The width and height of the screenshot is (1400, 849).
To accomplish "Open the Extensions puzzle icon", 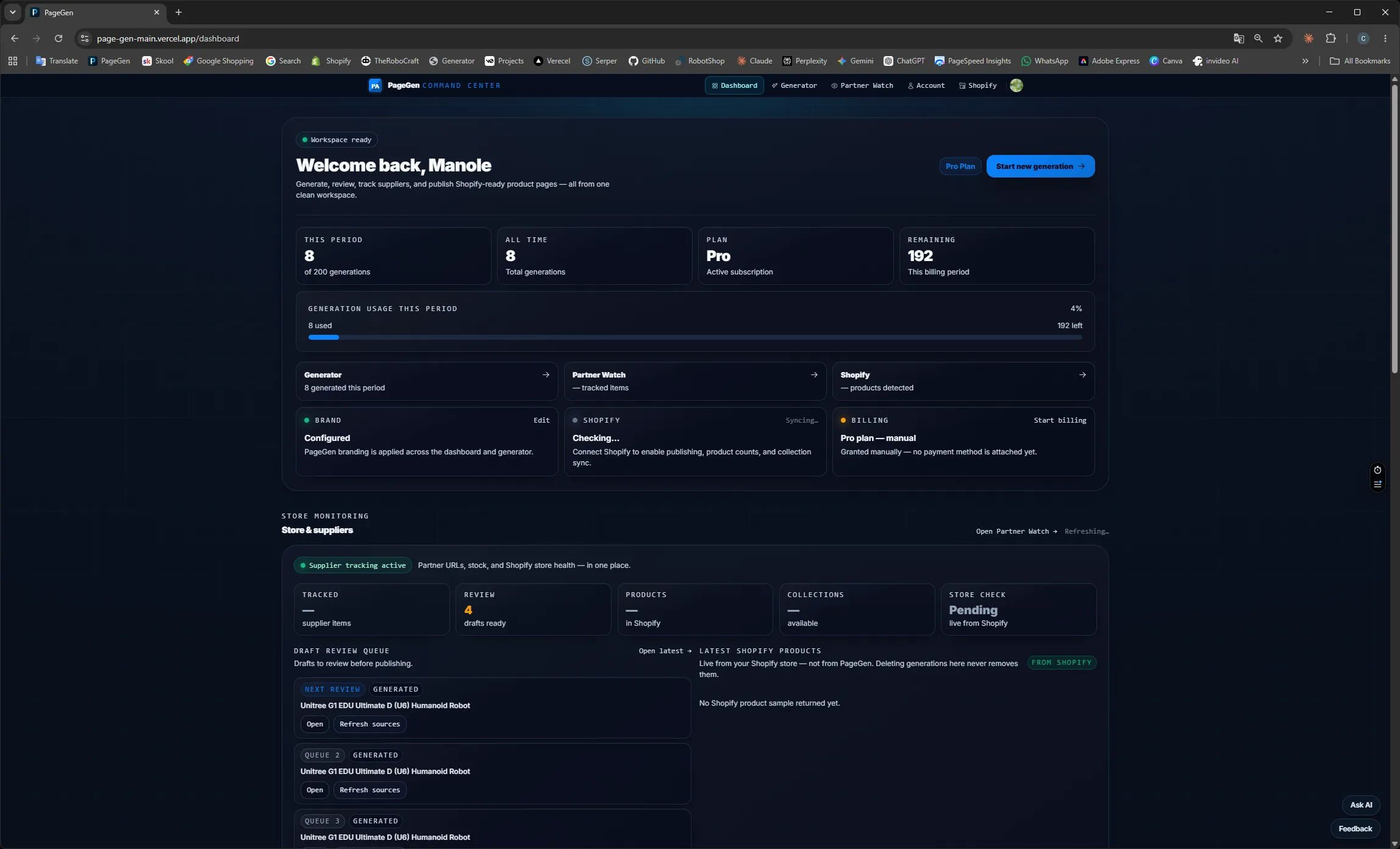I will click(x=1330, y=38).
